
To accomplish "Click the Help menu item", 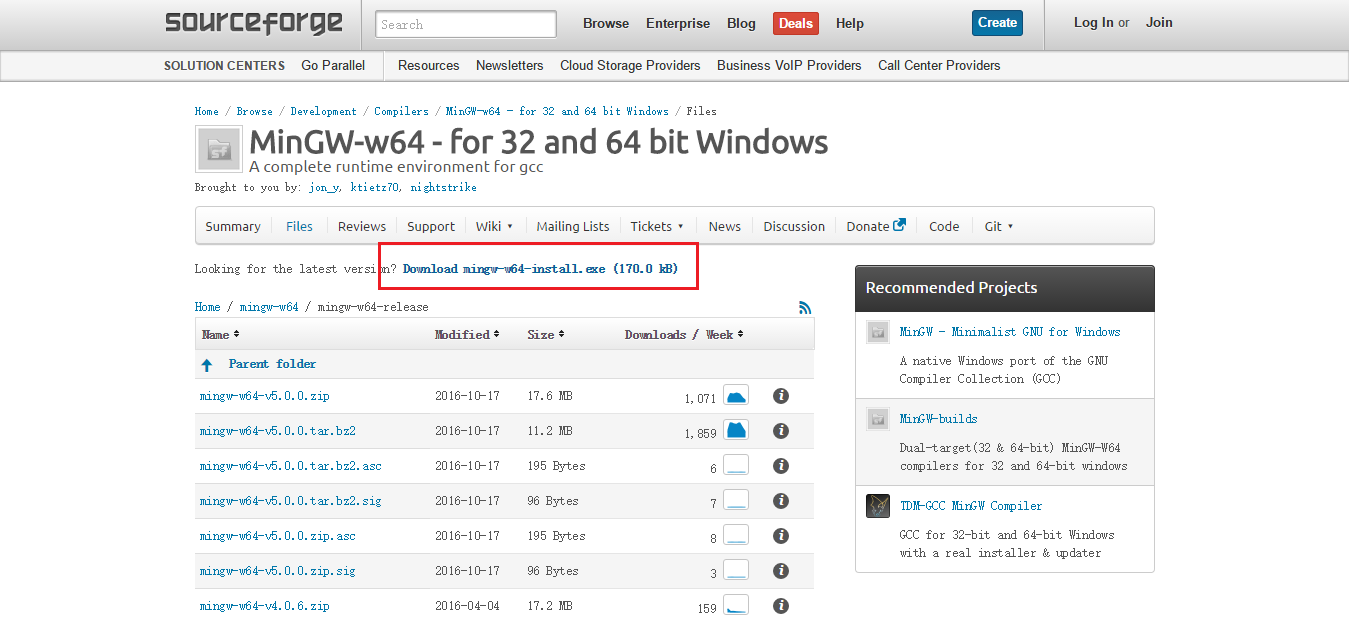I will point(849,23).
